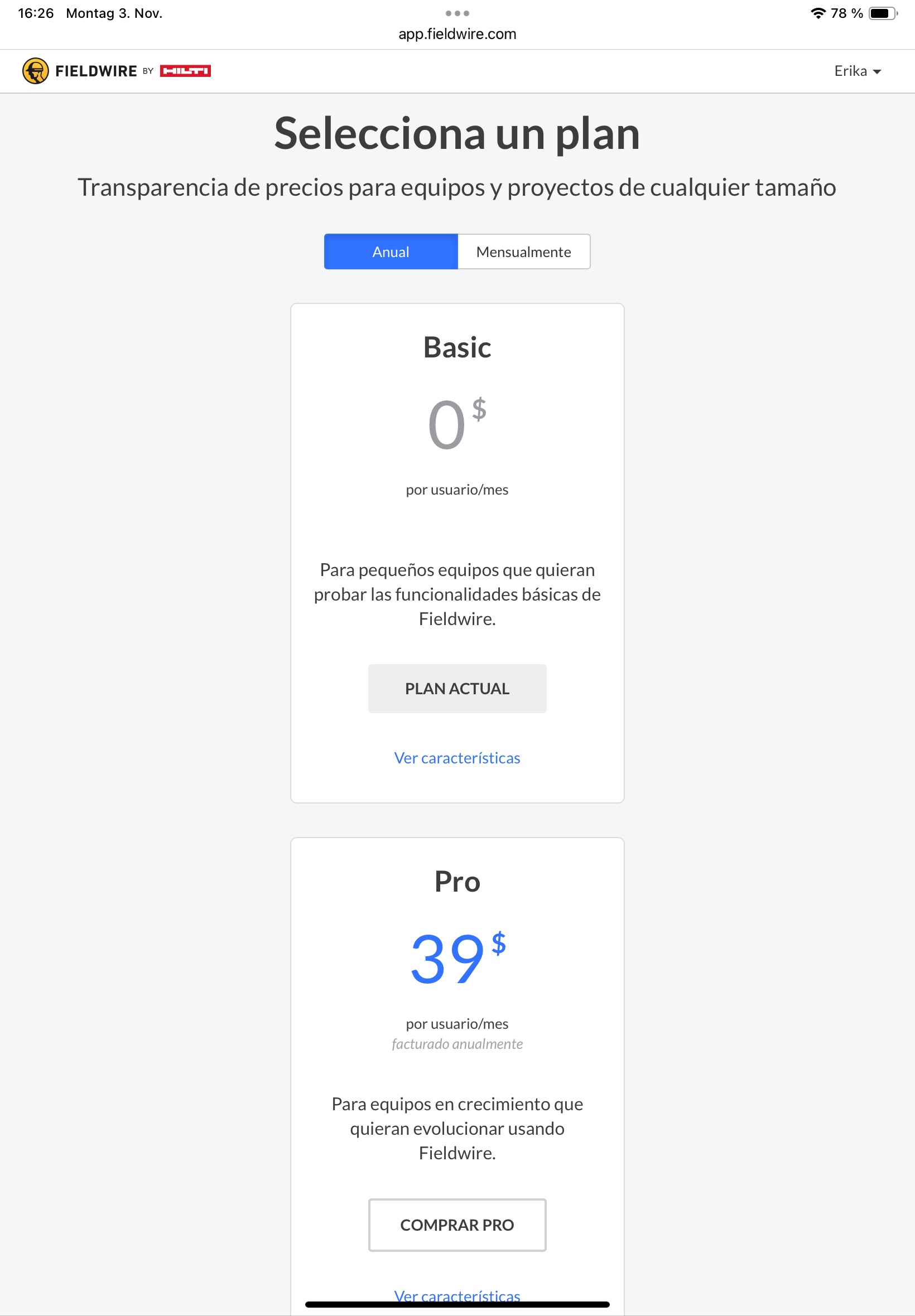The image size is (915, 1316).
Task: Click the FIELDWIRE wordmark text
Action: coord(96,71)
